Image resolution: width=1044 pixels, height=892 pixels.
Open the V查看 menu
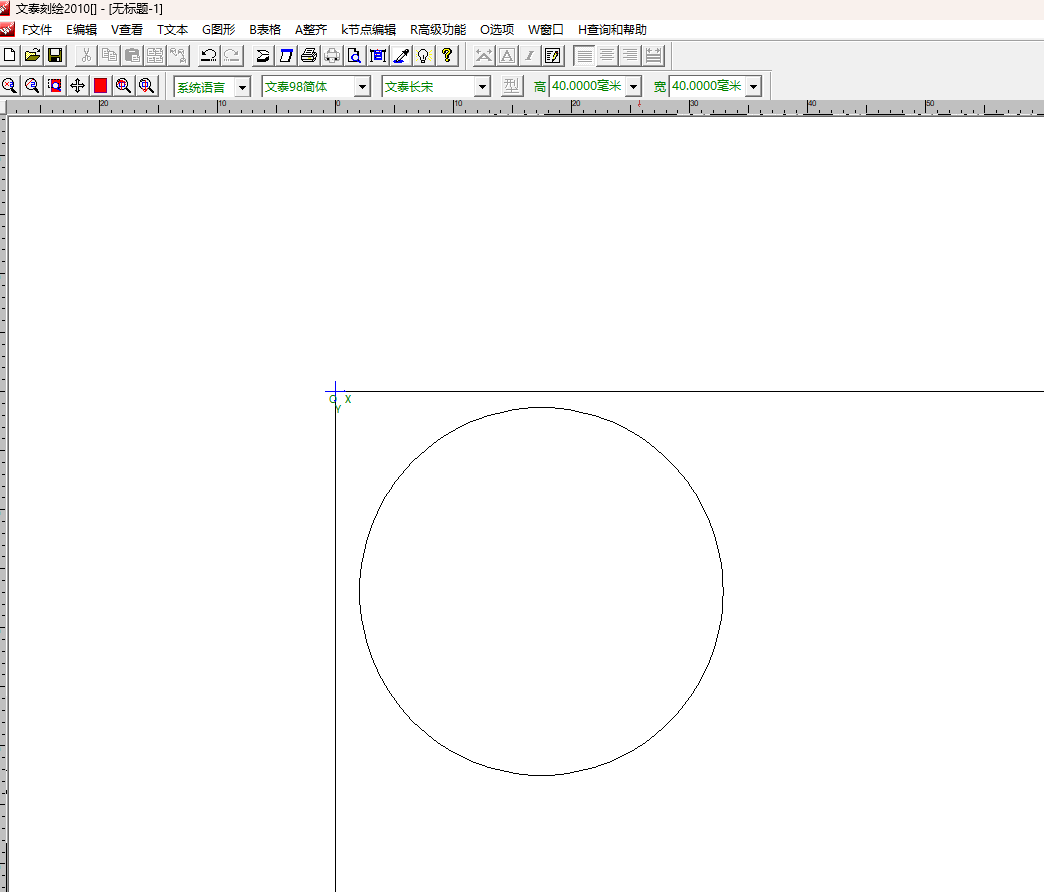pyautogui.click(x=127, y=30)
